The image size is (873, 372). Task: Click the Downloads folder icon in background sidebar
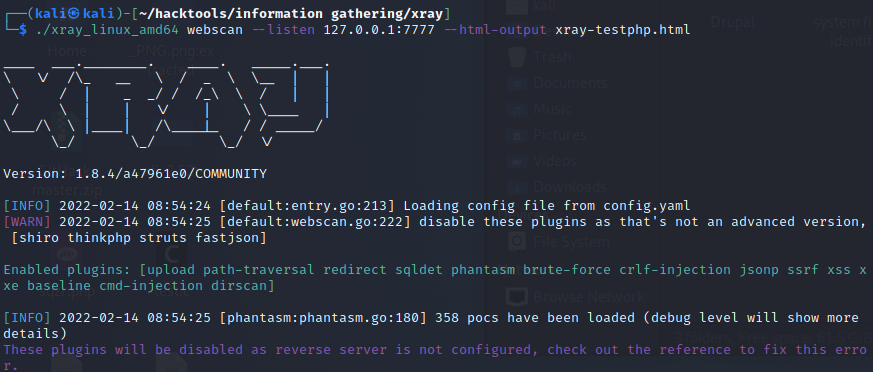(x=517, y=187)
